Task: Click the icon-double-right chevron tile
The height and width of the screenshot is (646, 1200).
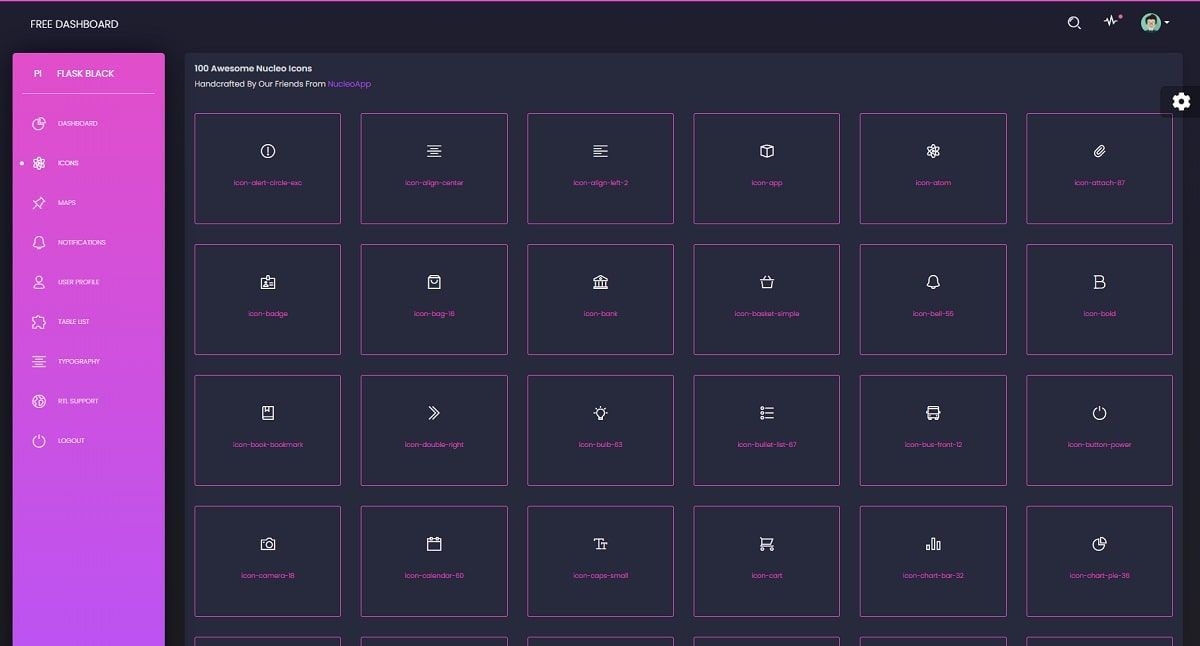Action: pos(433,430)
